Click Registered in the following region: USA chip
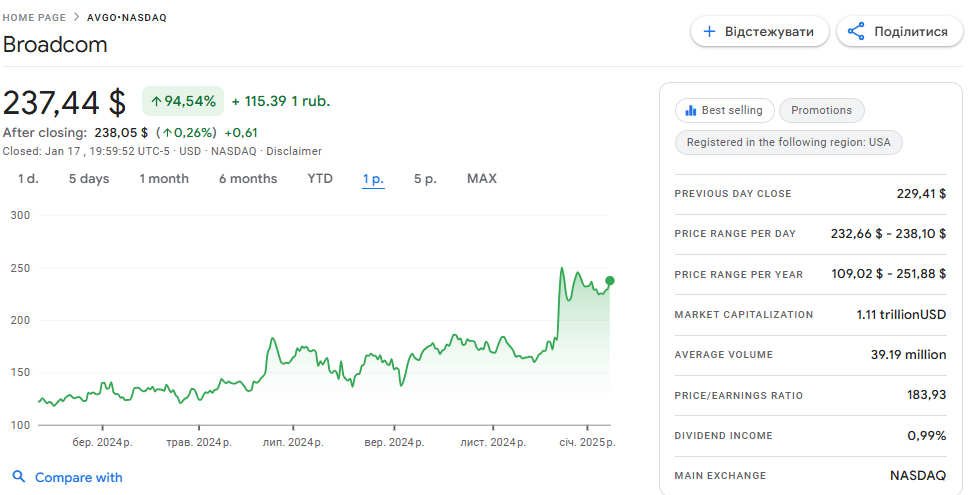Viewport: 970px width, 495px height. (789, 142)
